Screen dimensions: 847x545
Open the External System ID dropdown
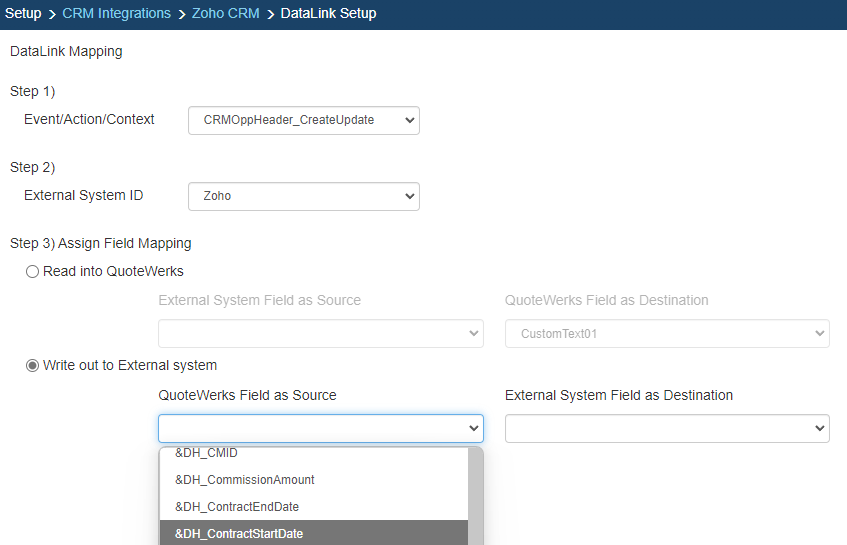tap(303, 196)
